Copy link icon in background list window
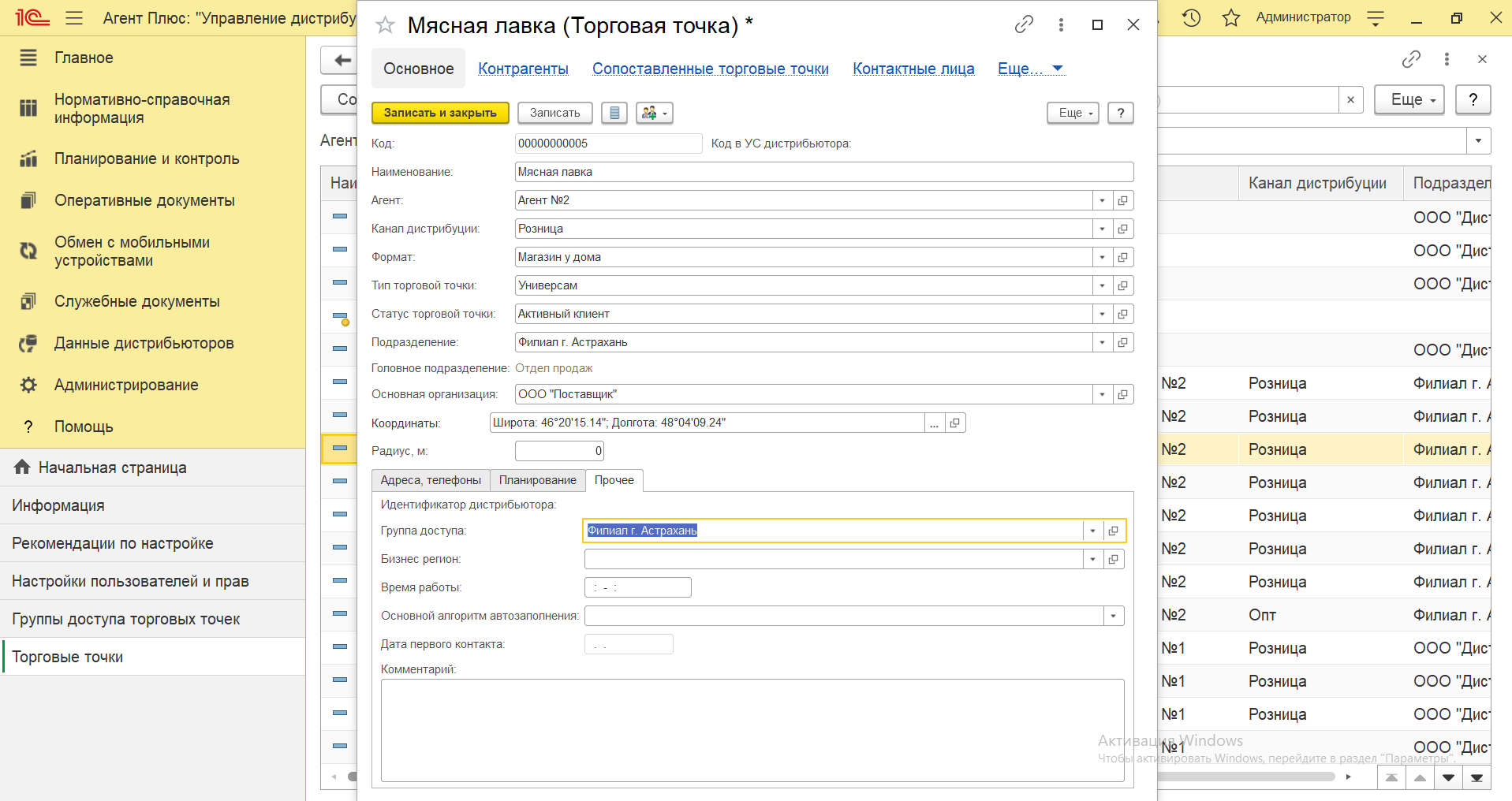This screenshot has height=801, width=1512. (x=1411, y=58)
